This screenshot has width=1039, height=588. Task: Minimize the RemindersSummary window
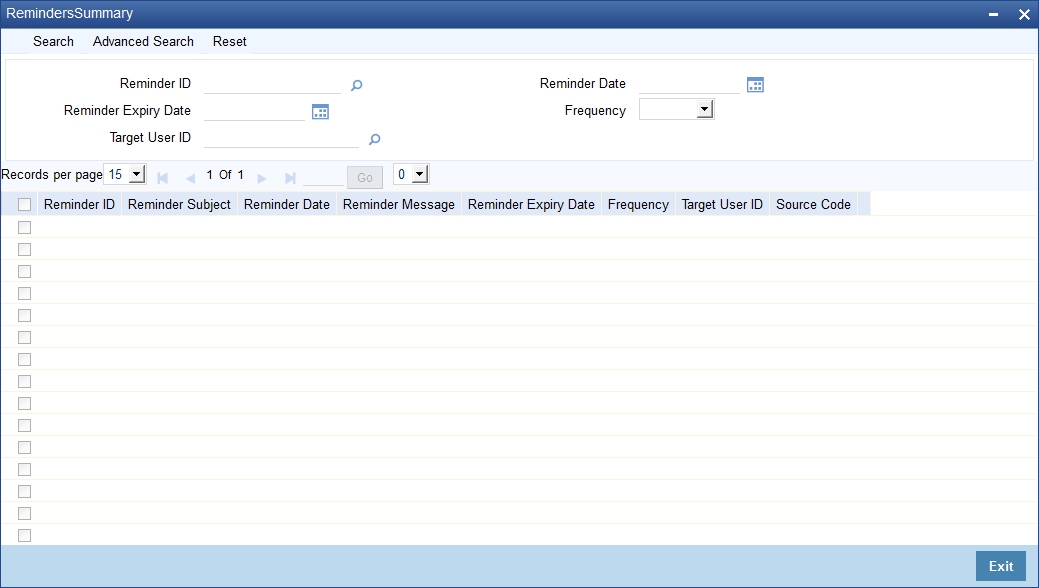click(993, 14)
